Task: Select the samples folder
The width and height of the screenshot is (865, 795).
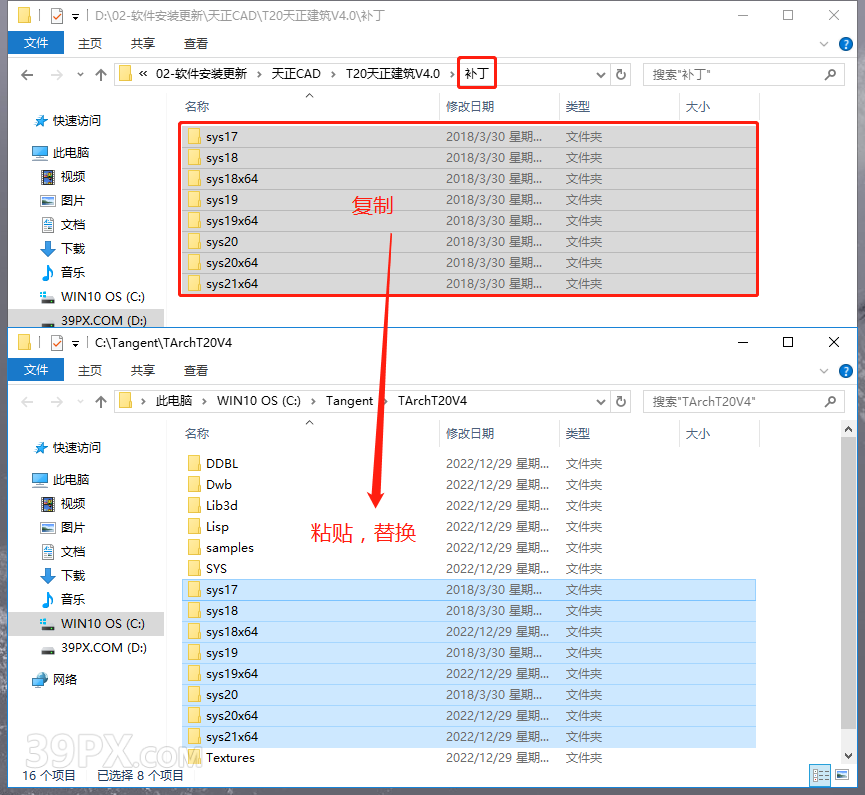Action: tap(469, 548)
